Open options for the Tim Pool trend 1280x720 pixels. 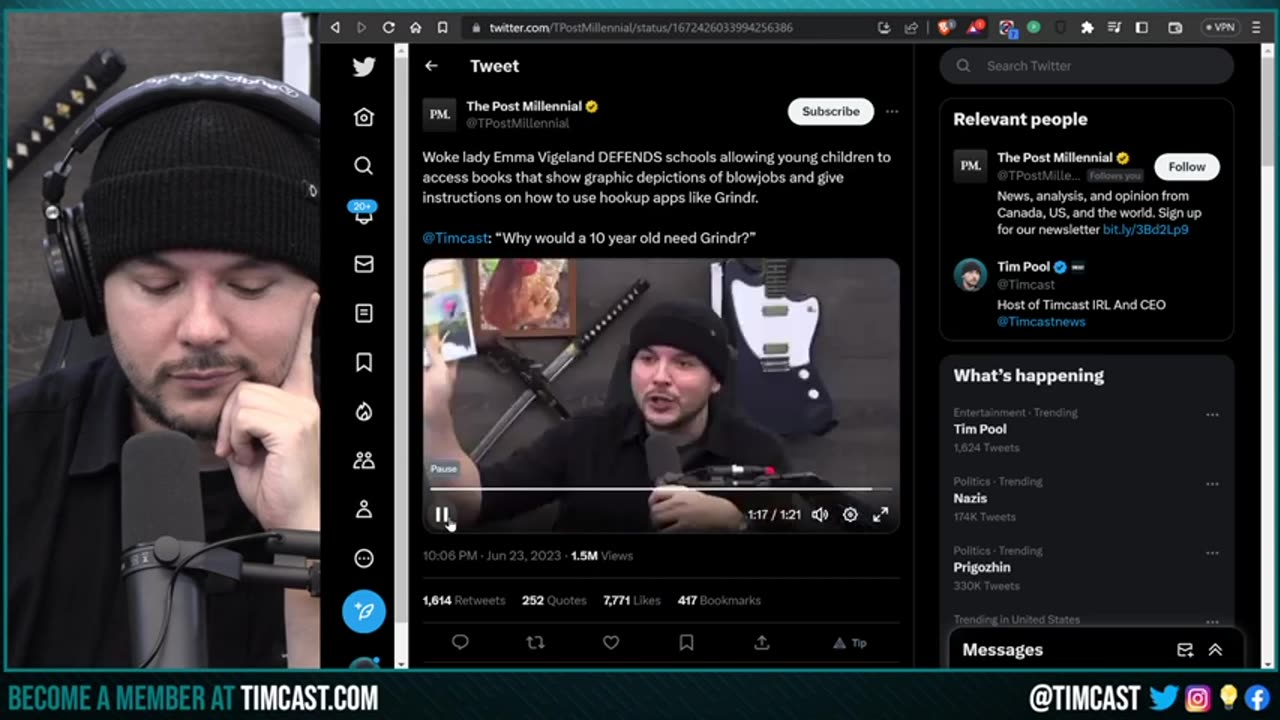pos(1212,414)
